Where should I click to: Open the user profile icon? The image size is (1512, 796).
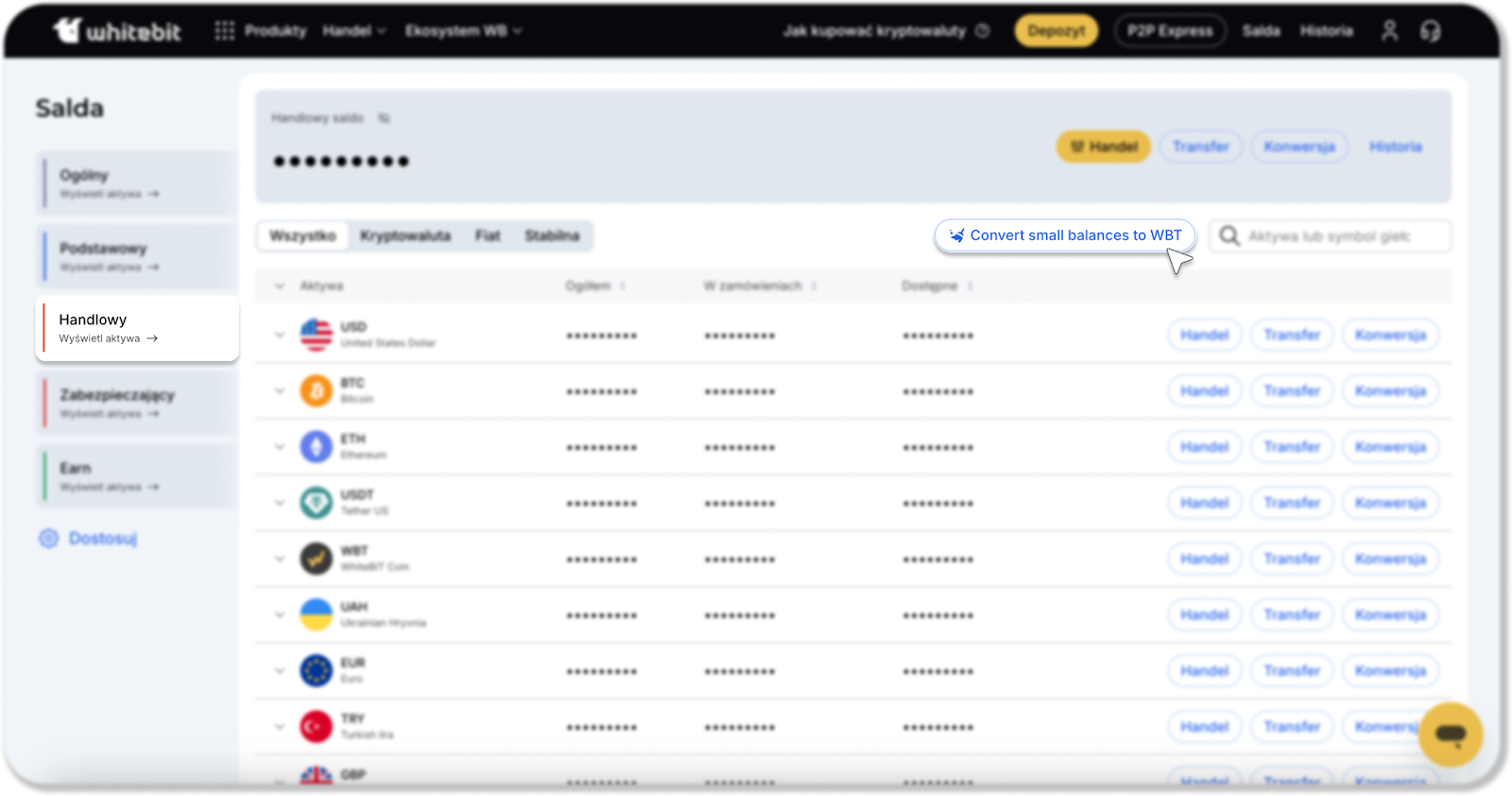tap(1389, 31)
